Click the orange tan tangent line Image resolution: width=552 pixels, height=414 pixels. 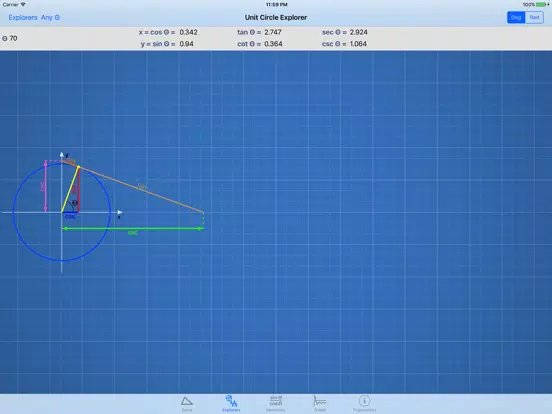click(141, 189)
